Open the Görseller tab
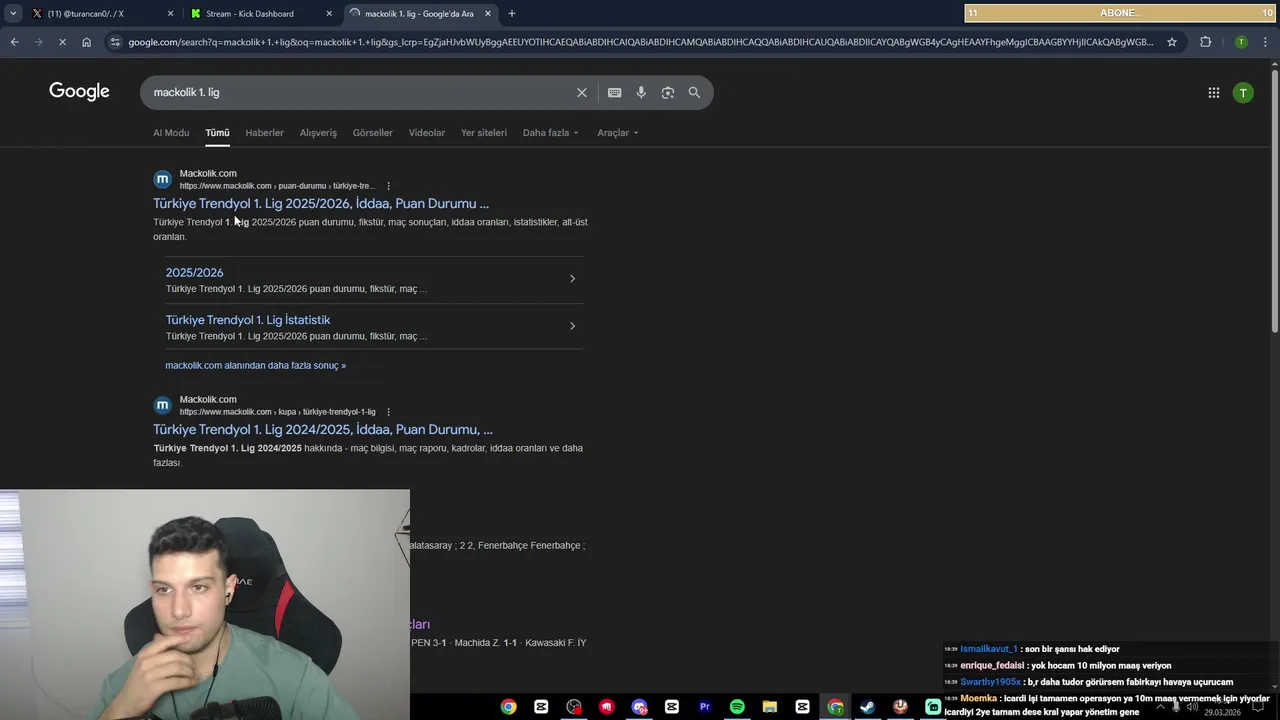 pos(372,133)
